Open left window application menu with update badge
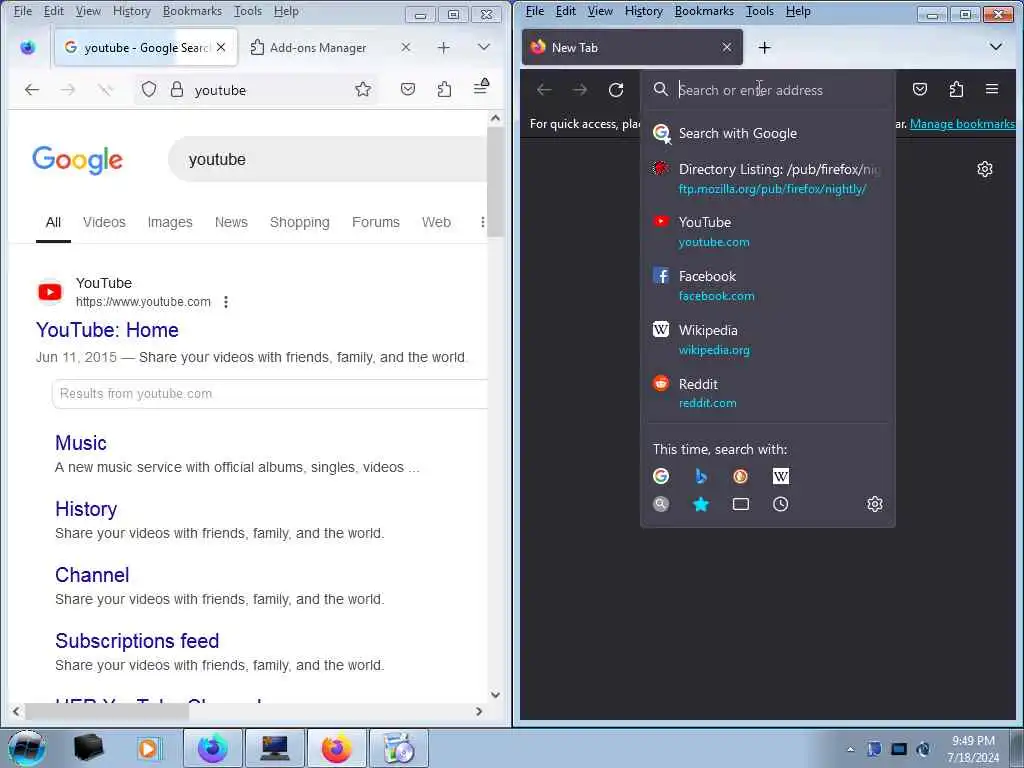This screenshot has height=768, width=1024. pyautogui.click(x=481, y=87)
